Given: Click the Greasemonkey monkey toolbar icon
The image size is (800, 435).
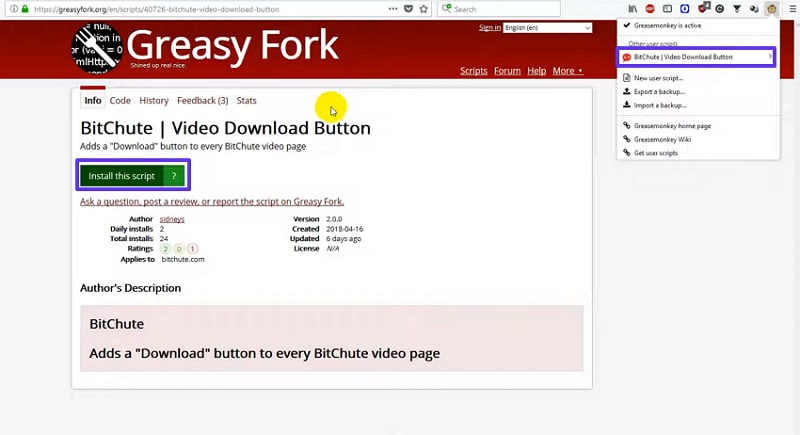Looking at the screenshot, I should pos(771,9).
